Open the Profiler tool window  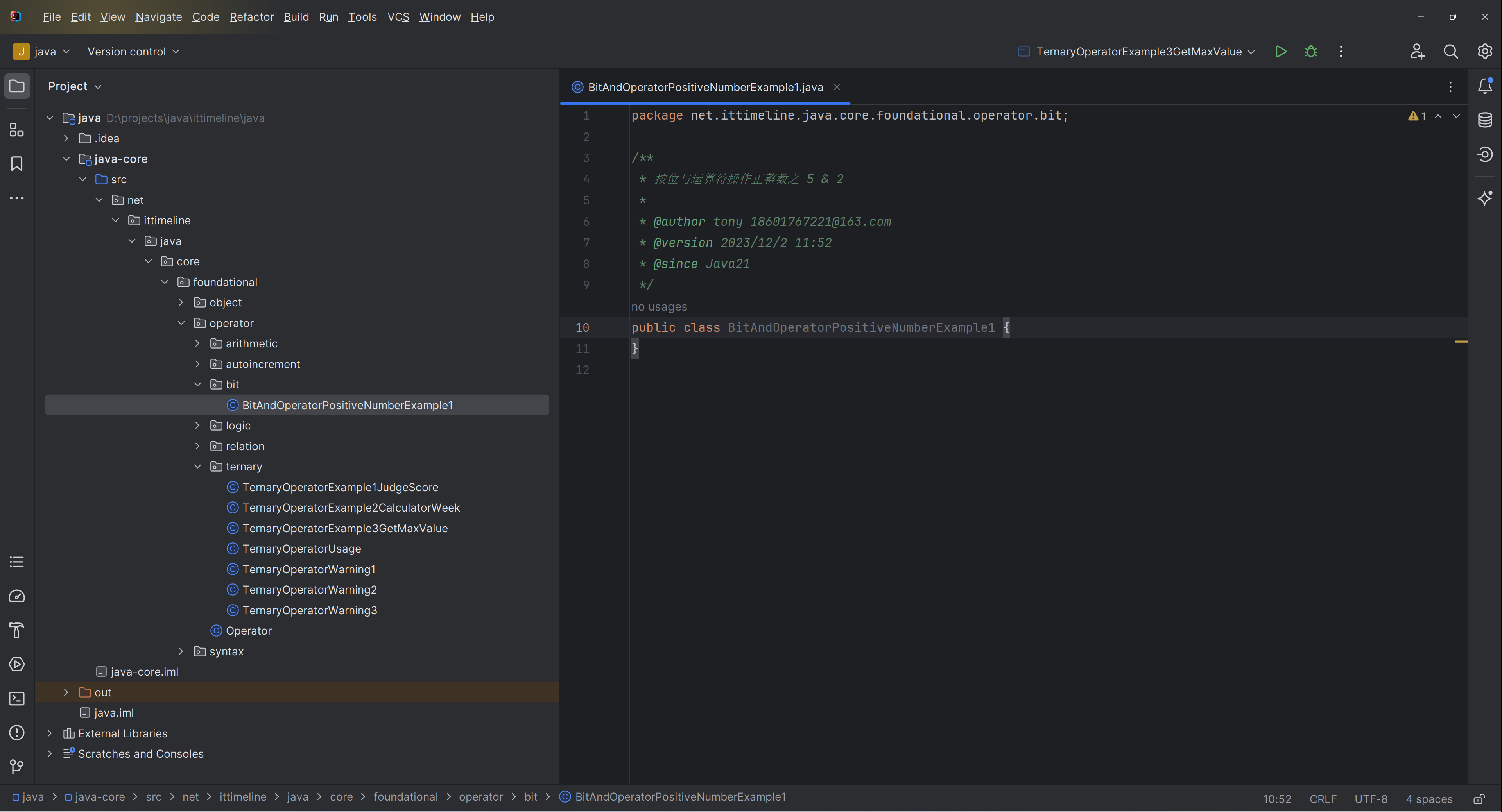click(x=17, y=596)
